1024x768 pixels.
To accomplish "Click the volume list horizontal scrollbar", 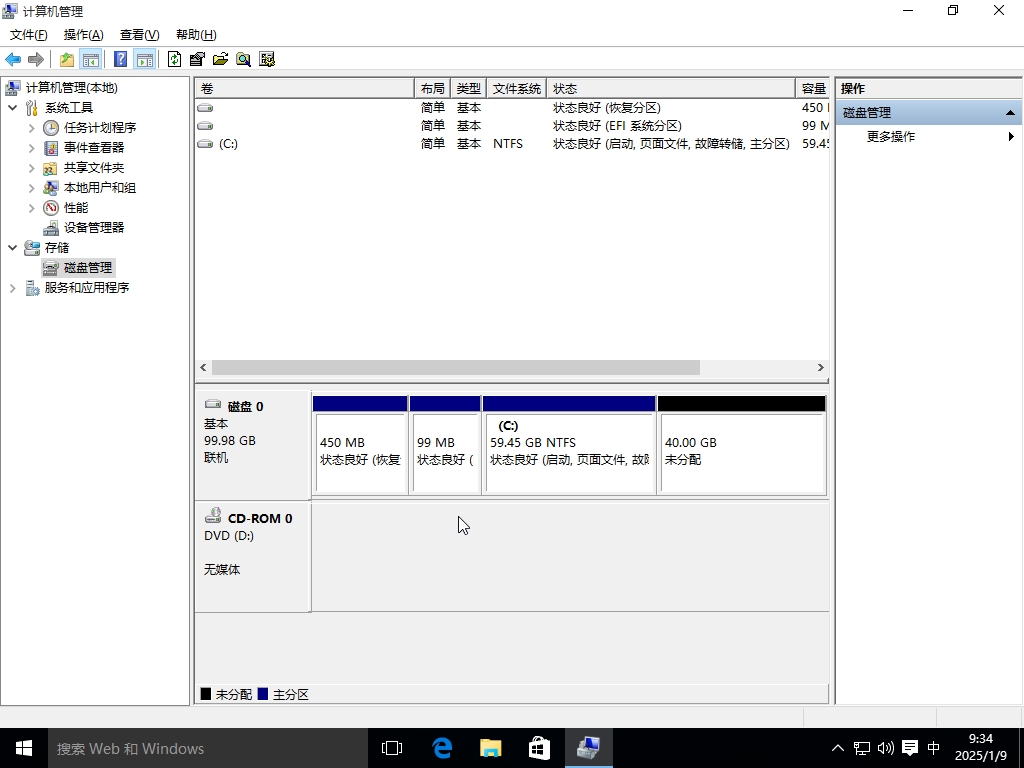I will coord(456,368).
